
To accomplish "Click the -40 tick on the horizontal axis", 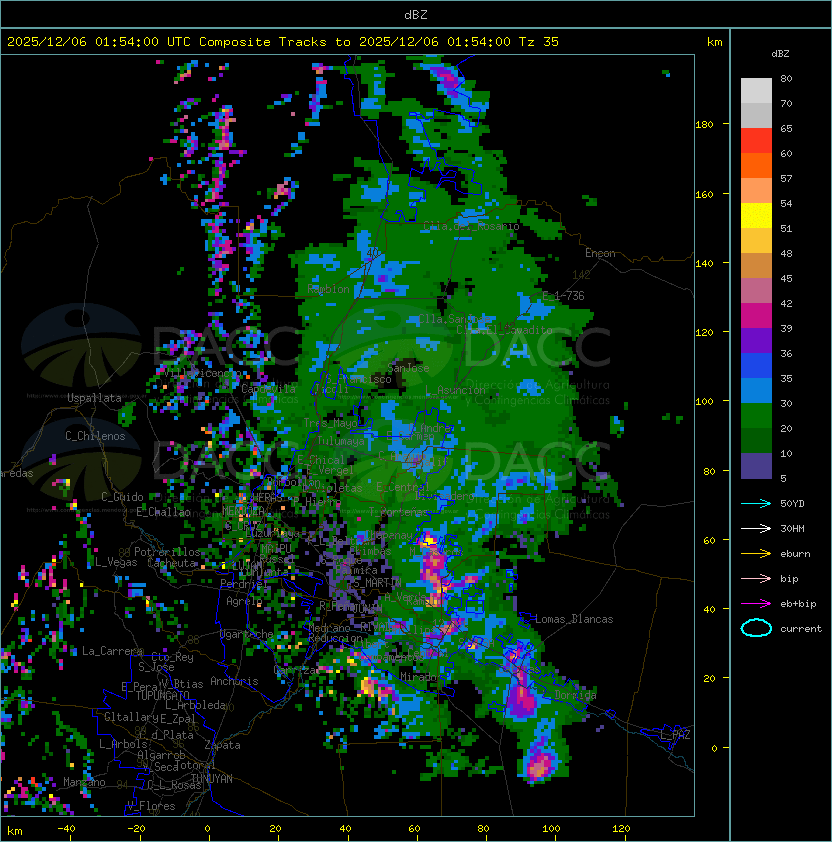I will [x=66, y=829].
